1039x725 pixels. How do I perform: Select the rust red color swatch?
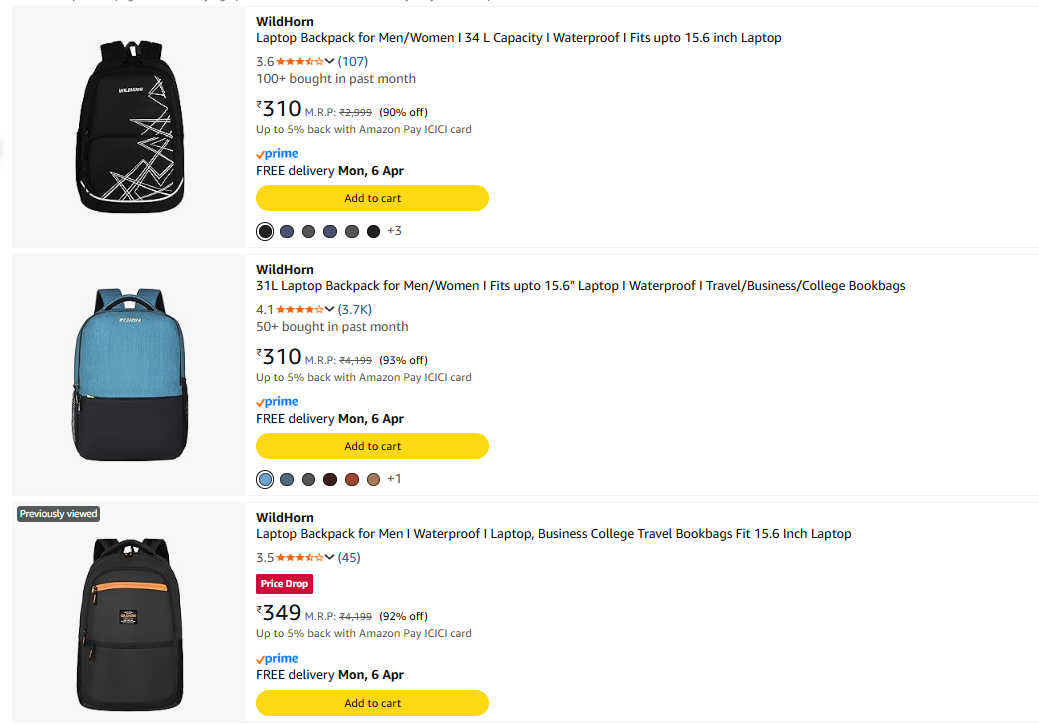coord(352,480)
